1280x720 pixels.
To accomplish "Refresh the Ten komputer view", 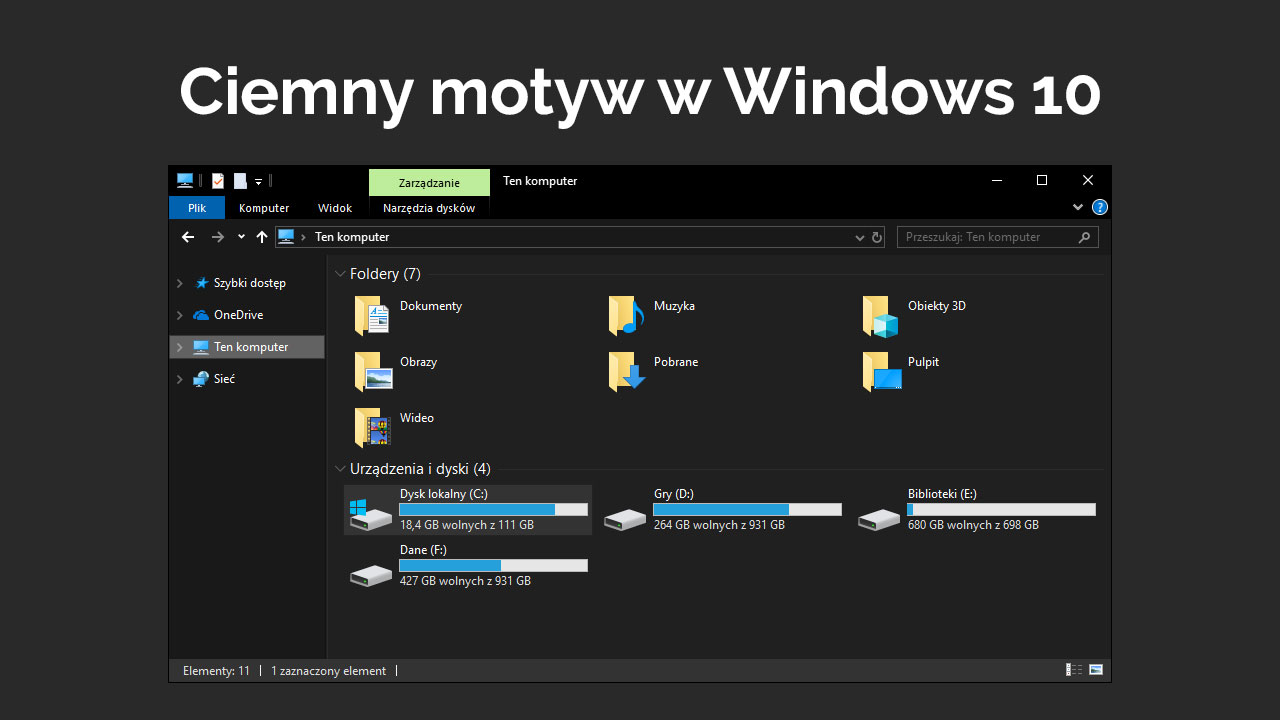I will [x=877, y=237].
